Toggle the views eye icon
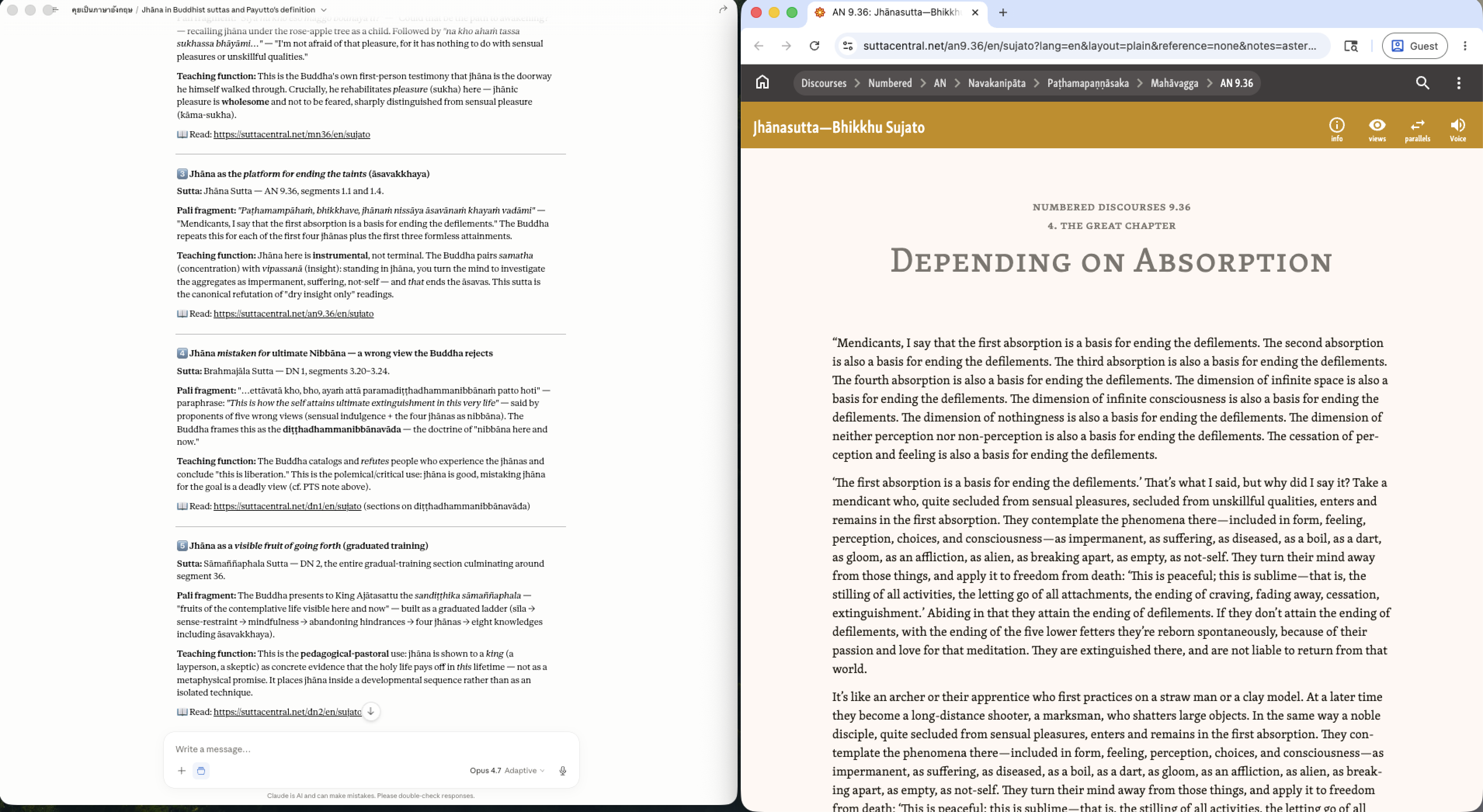 (1377, 130)
